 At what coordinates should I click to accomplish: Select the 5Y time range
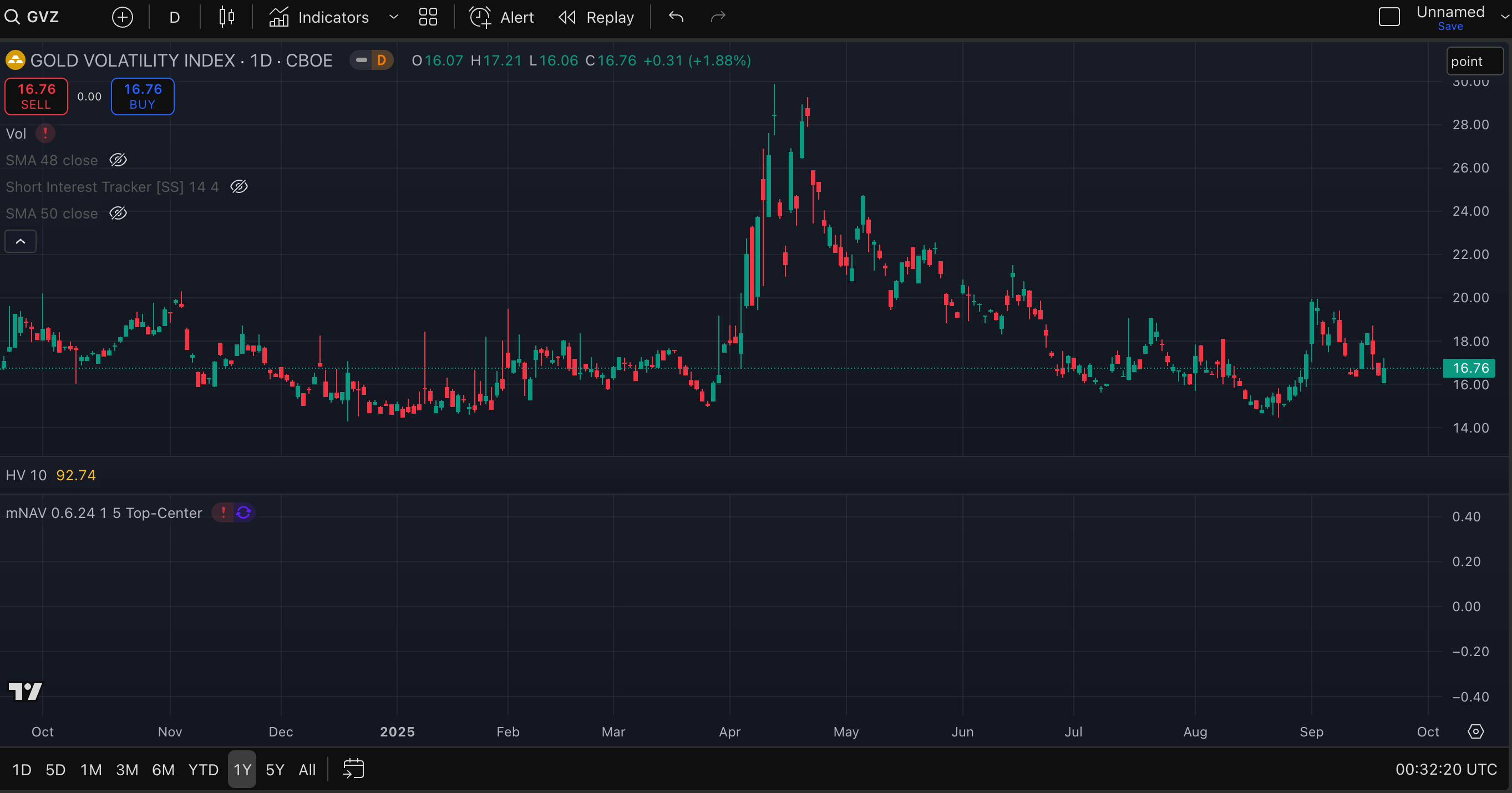coord(275,770)
